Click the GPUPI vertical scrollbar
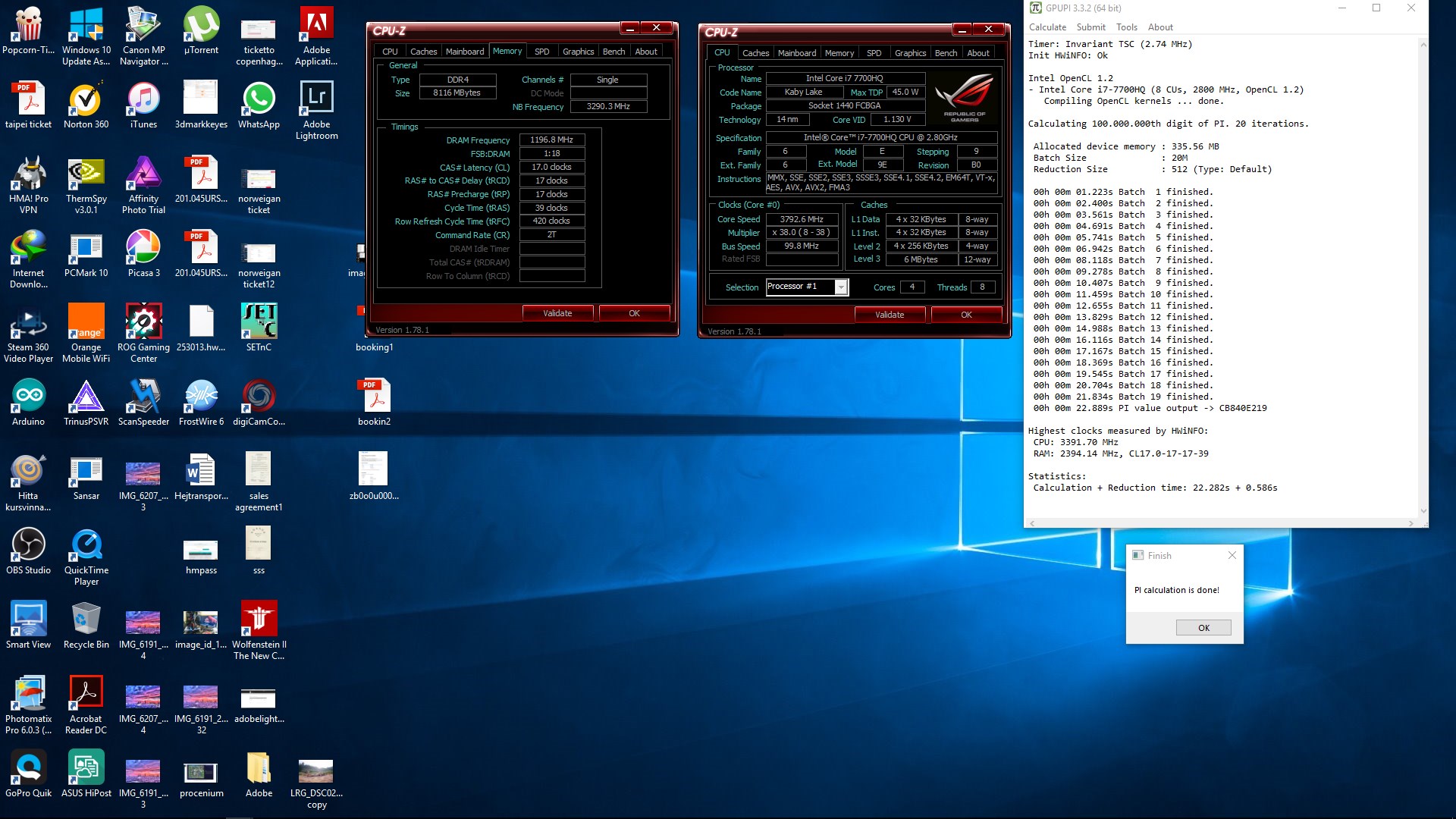This screenshot has height=819, width=1456. click(x=1423, y=278)
